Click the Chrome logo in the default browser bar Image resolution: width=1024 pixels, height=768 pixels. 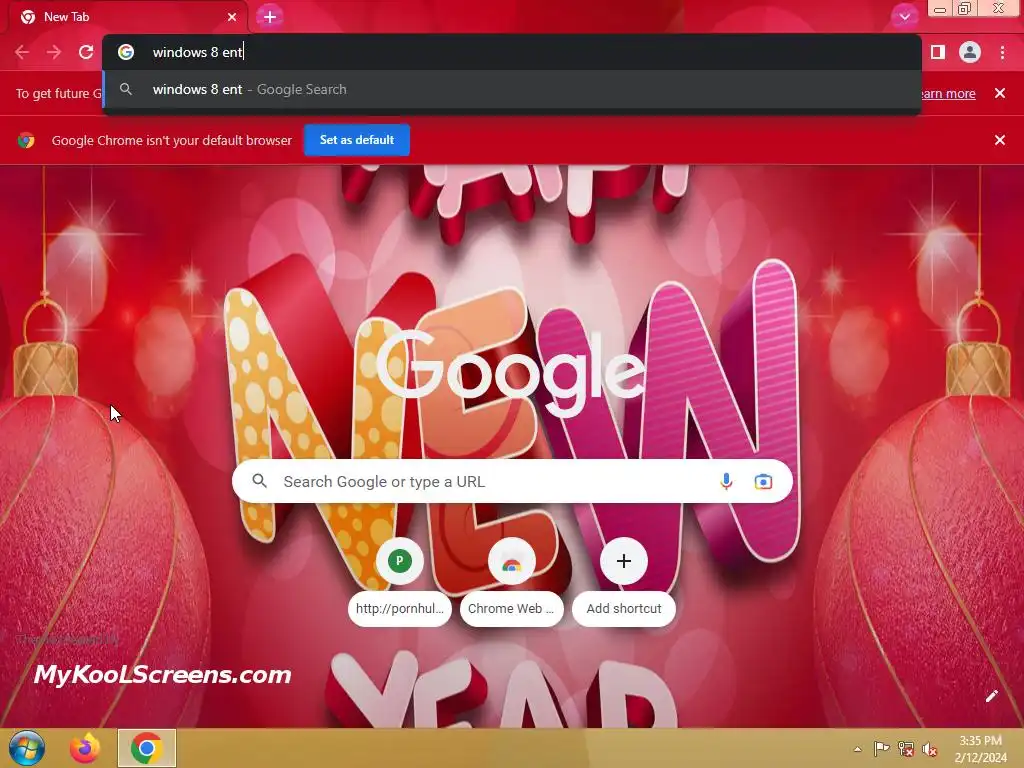point(26,140)
